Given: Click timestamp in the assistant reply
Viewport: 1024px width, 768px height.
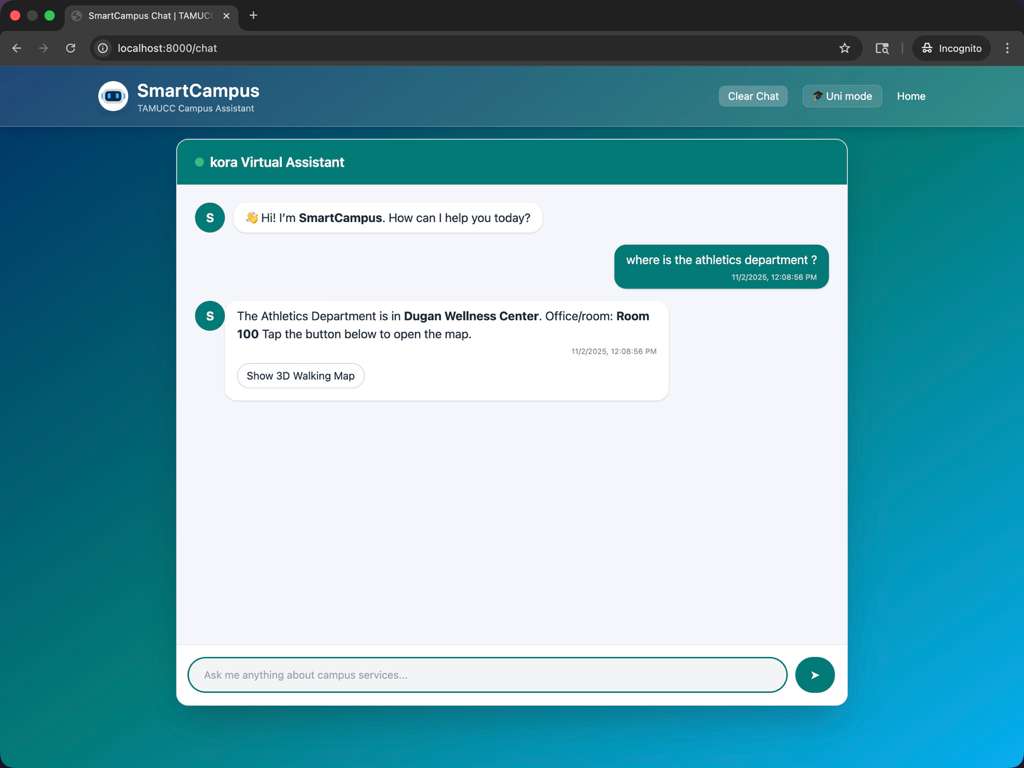Looking at the screenshot, I should (614, 351).
